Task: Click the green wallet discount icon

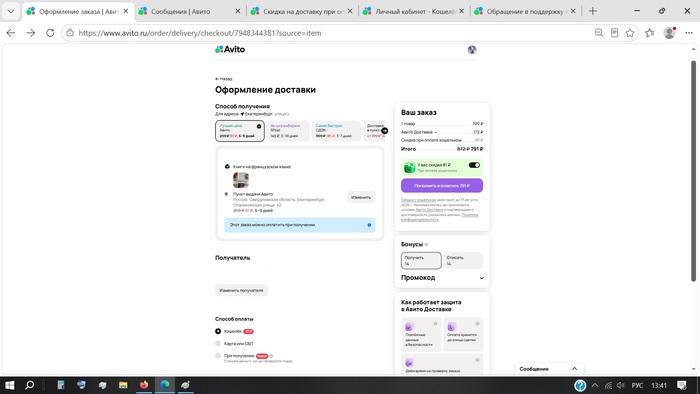Action: (409, 167)
